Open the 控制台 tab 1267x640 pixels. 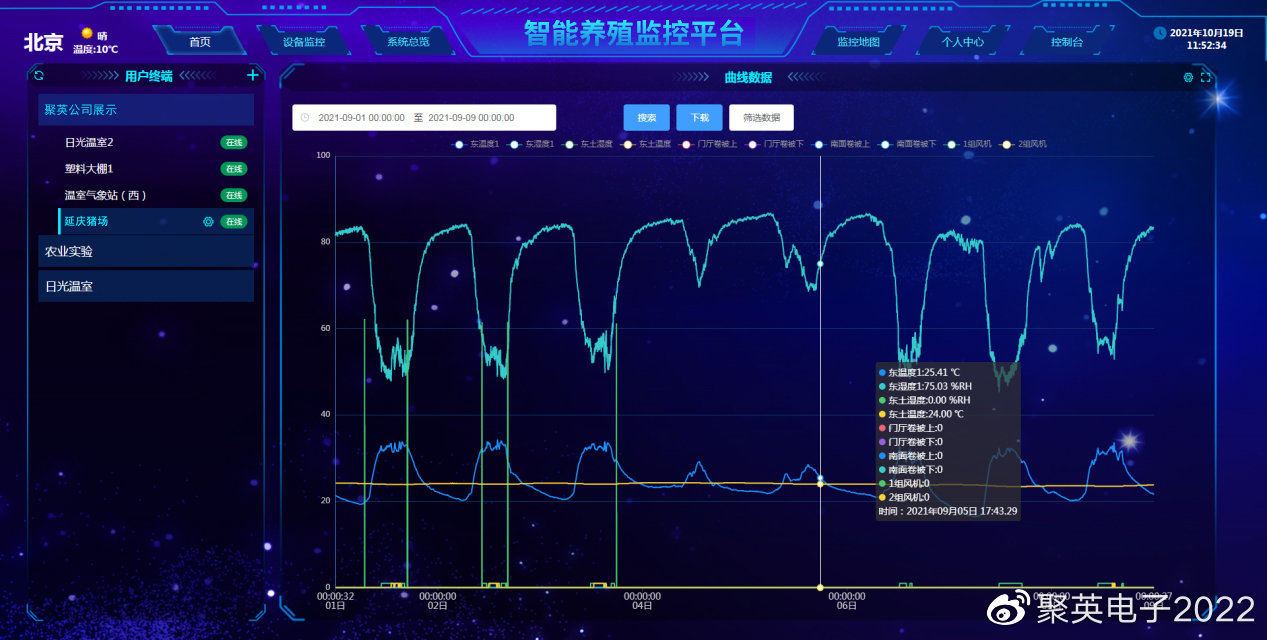[1067, 42]
